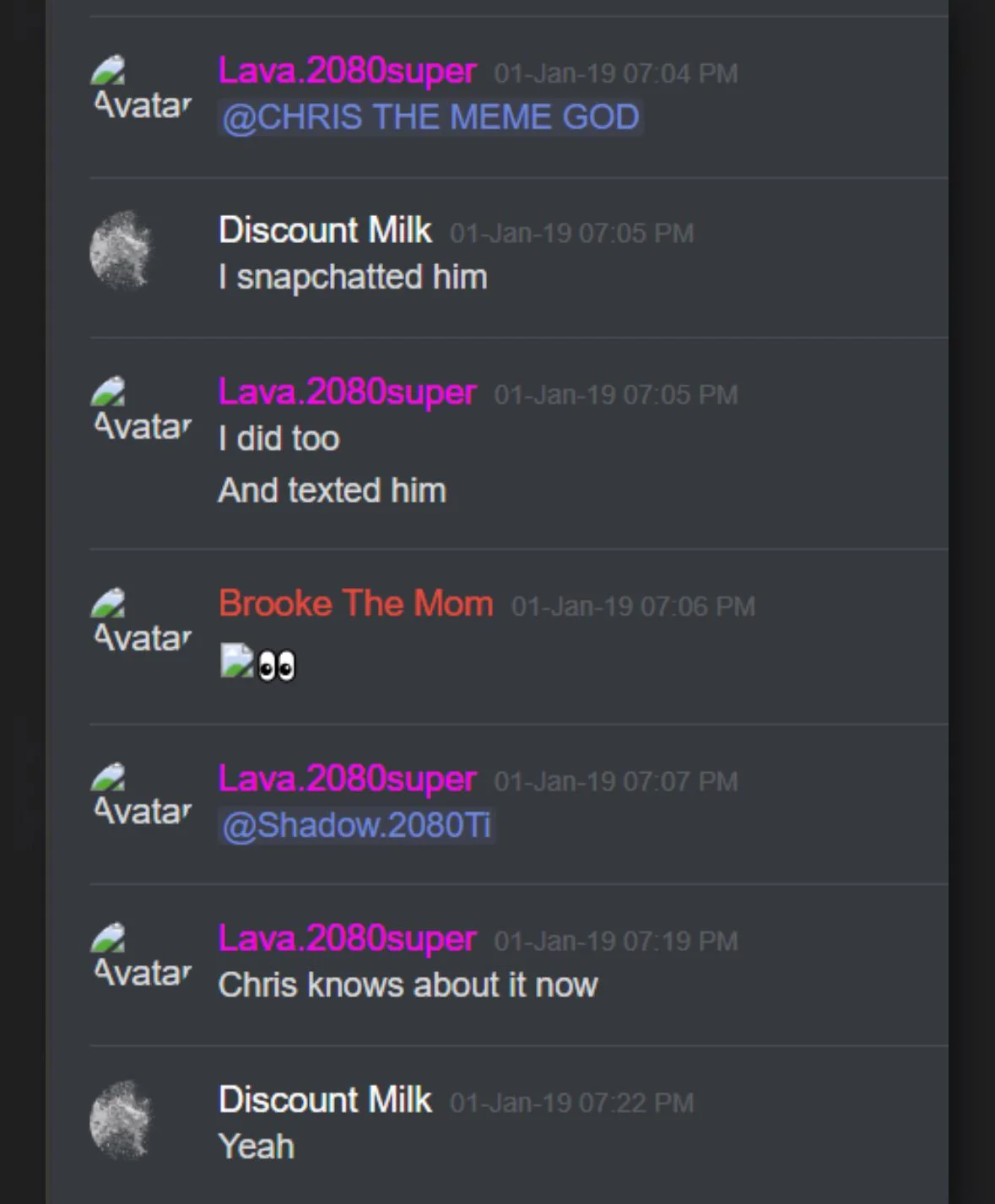Click the Brooke The Mom username
This screenshot has width=995, height=1204.
coord(355,604)
